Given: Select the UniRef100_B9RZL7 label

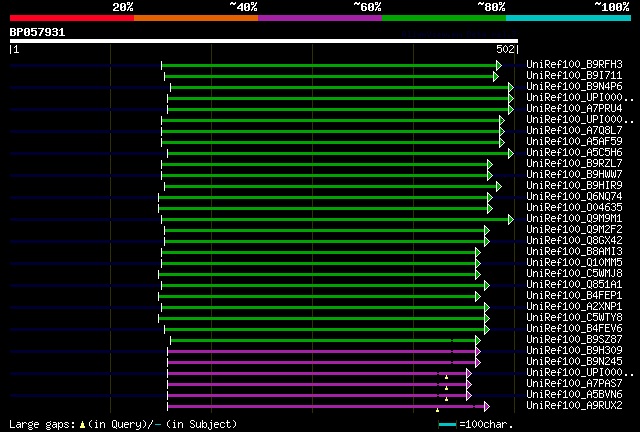Looking at the screenshot, I should pyautogui.click(x=574, y=163).
